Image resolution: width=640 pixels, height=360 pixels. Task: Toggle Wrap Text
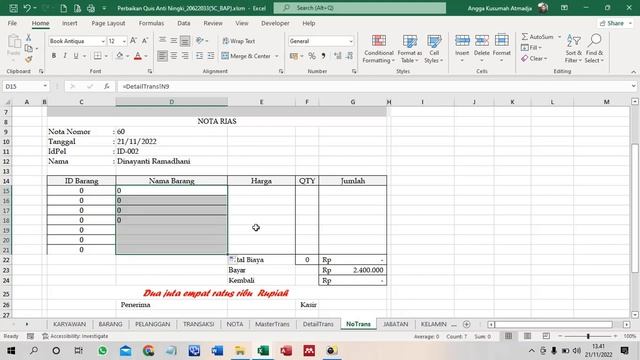pos(239,41)
